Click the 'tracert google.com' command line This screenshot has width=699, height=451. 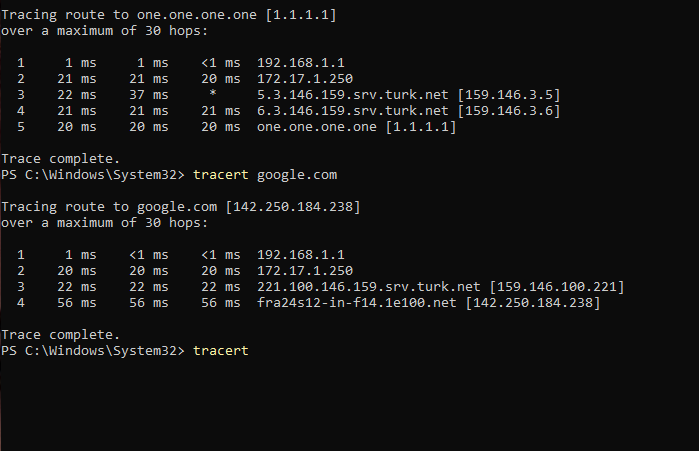tap(265, 175)
